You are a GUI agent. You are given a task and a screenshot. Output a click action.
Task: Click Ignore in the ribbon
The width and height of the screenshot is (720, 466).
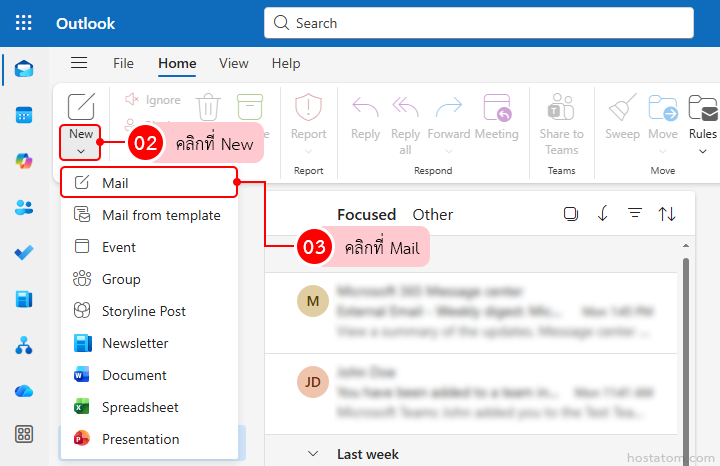153,100
